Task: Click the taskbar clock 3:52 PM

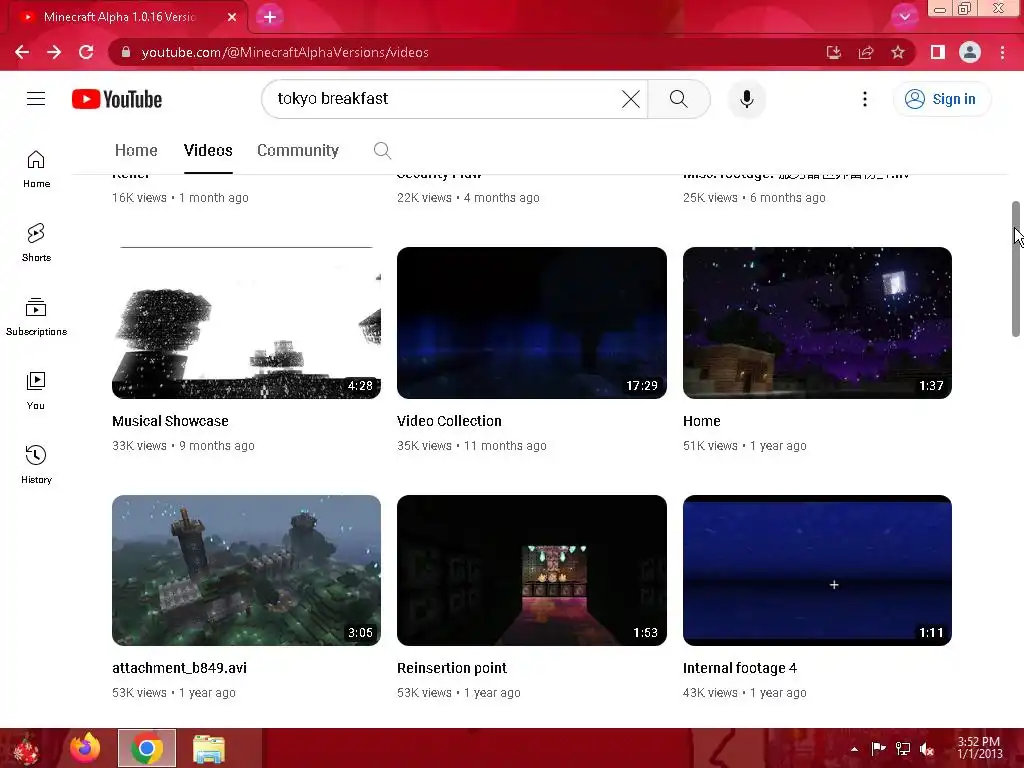Action: 979,748
